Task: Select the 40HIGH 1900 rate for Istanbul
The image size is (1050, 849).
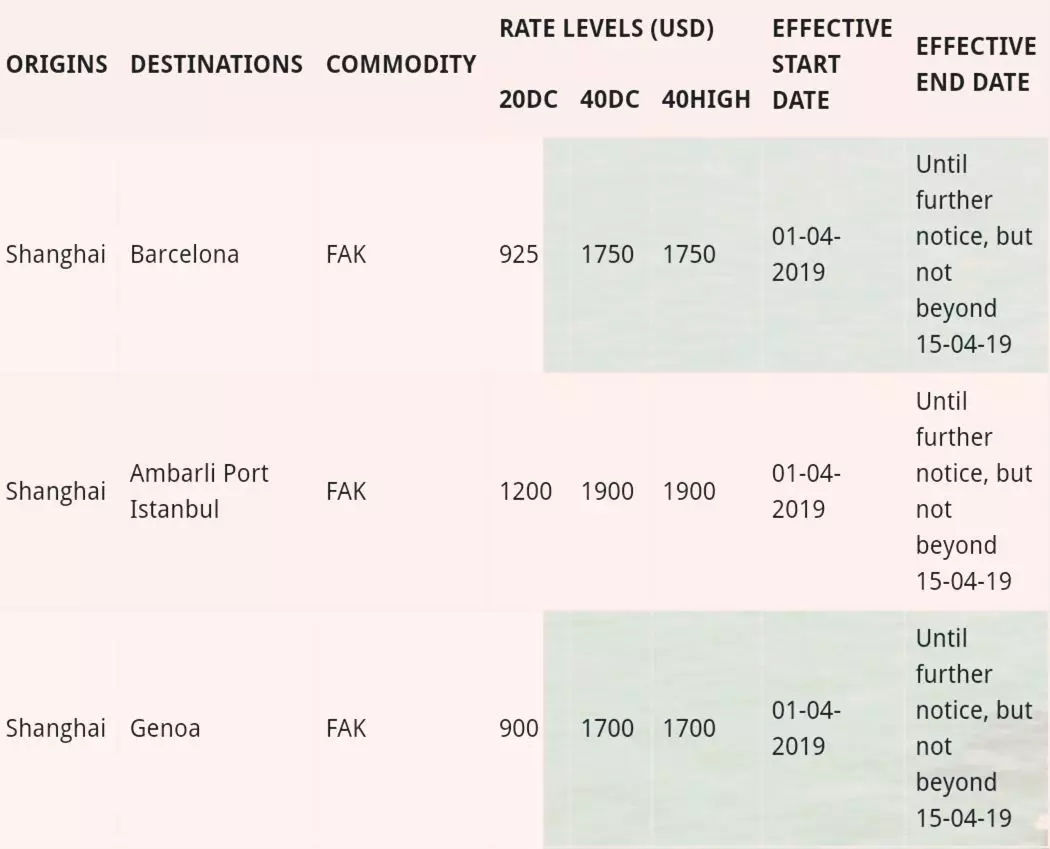Action: coord(689,491)
